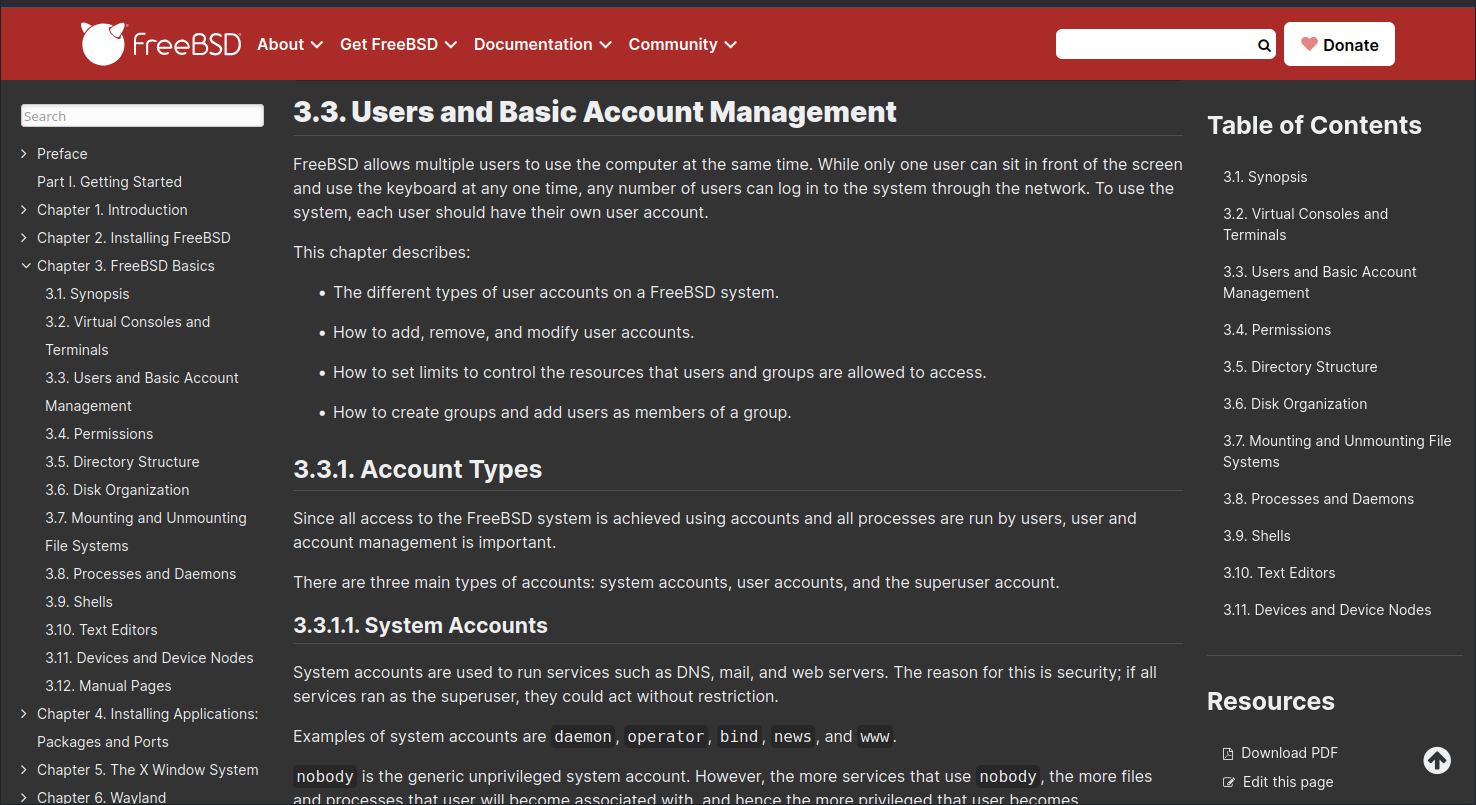Go to 3.9. Shells in Table of Contents
The image size is (1476, 805).
pos(1257,536)
